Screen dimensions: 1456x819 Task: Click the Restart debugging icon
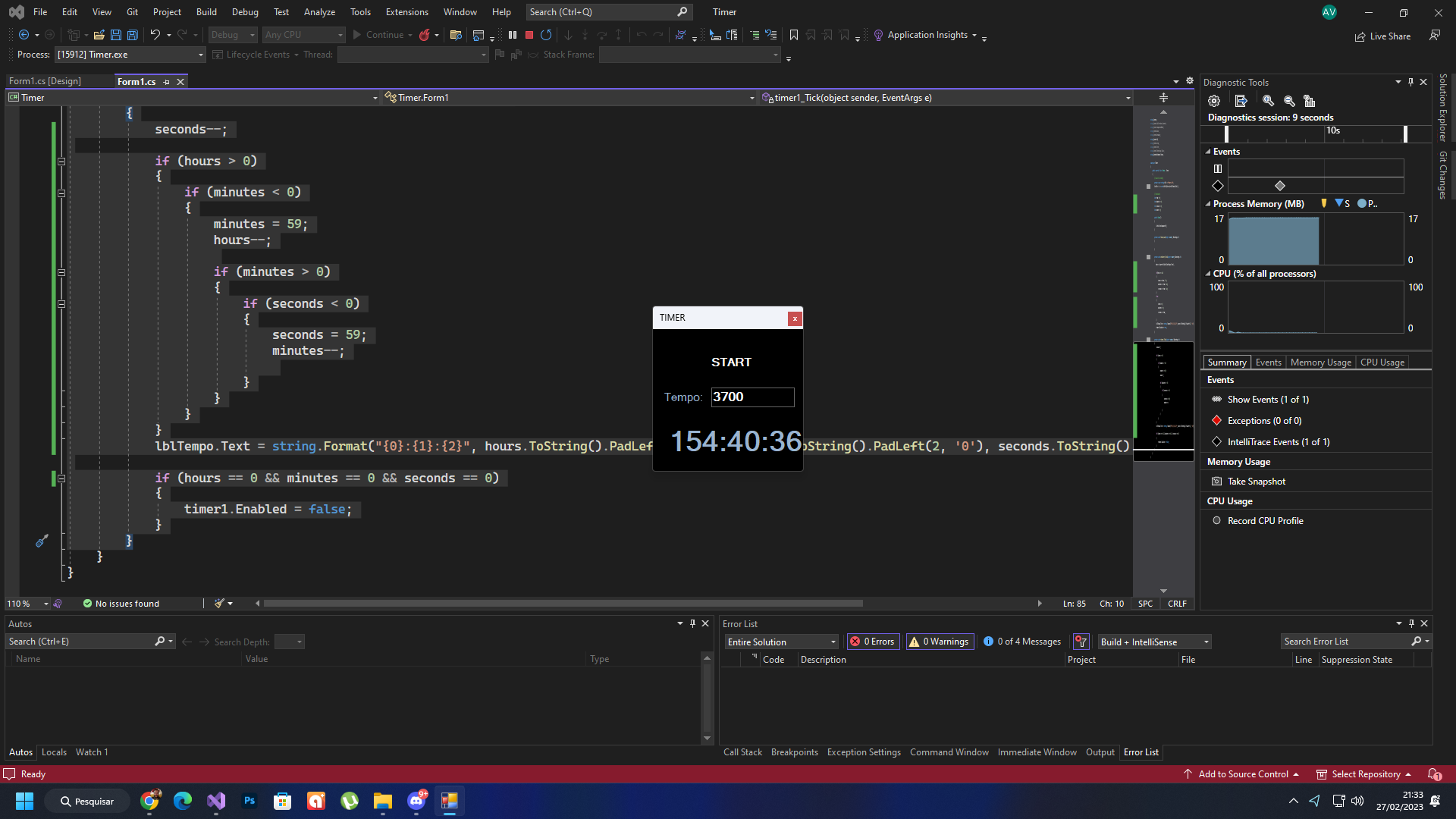click(546, 35)
